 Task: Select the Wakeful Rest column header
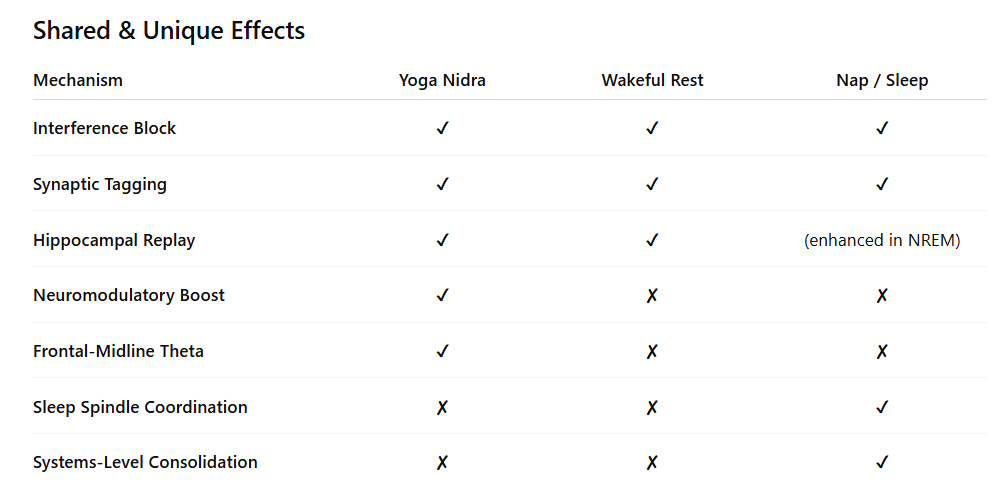(652, 81)
